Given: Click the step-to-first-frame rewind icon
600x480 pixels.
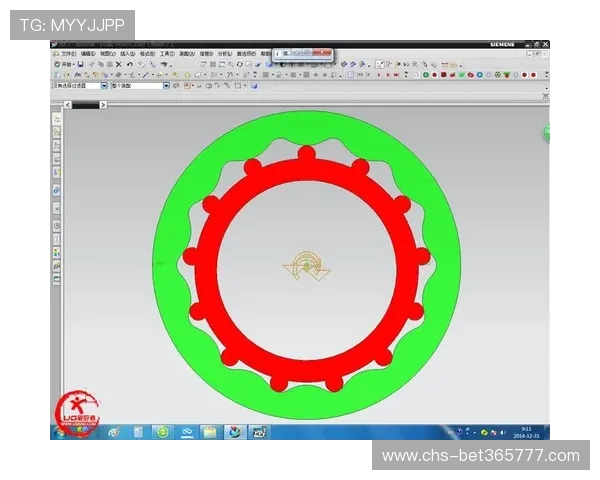Looking at the screenshot, I should (x=360, y=75).
